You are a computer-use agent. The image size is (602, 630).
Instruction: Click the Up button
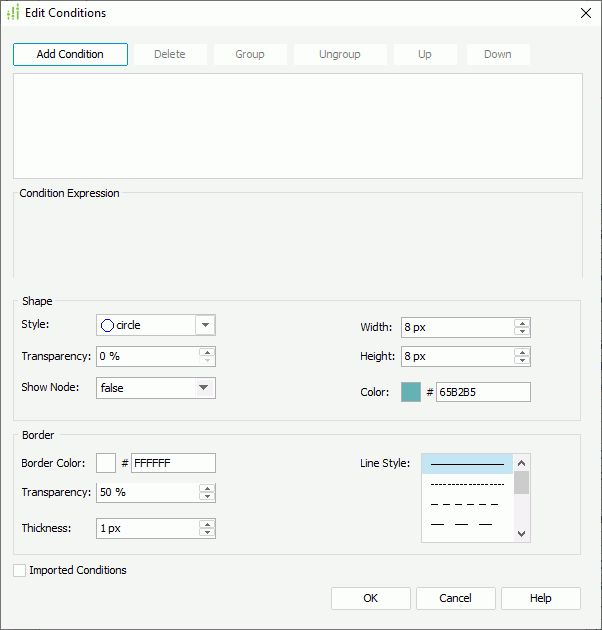[425, 54]
